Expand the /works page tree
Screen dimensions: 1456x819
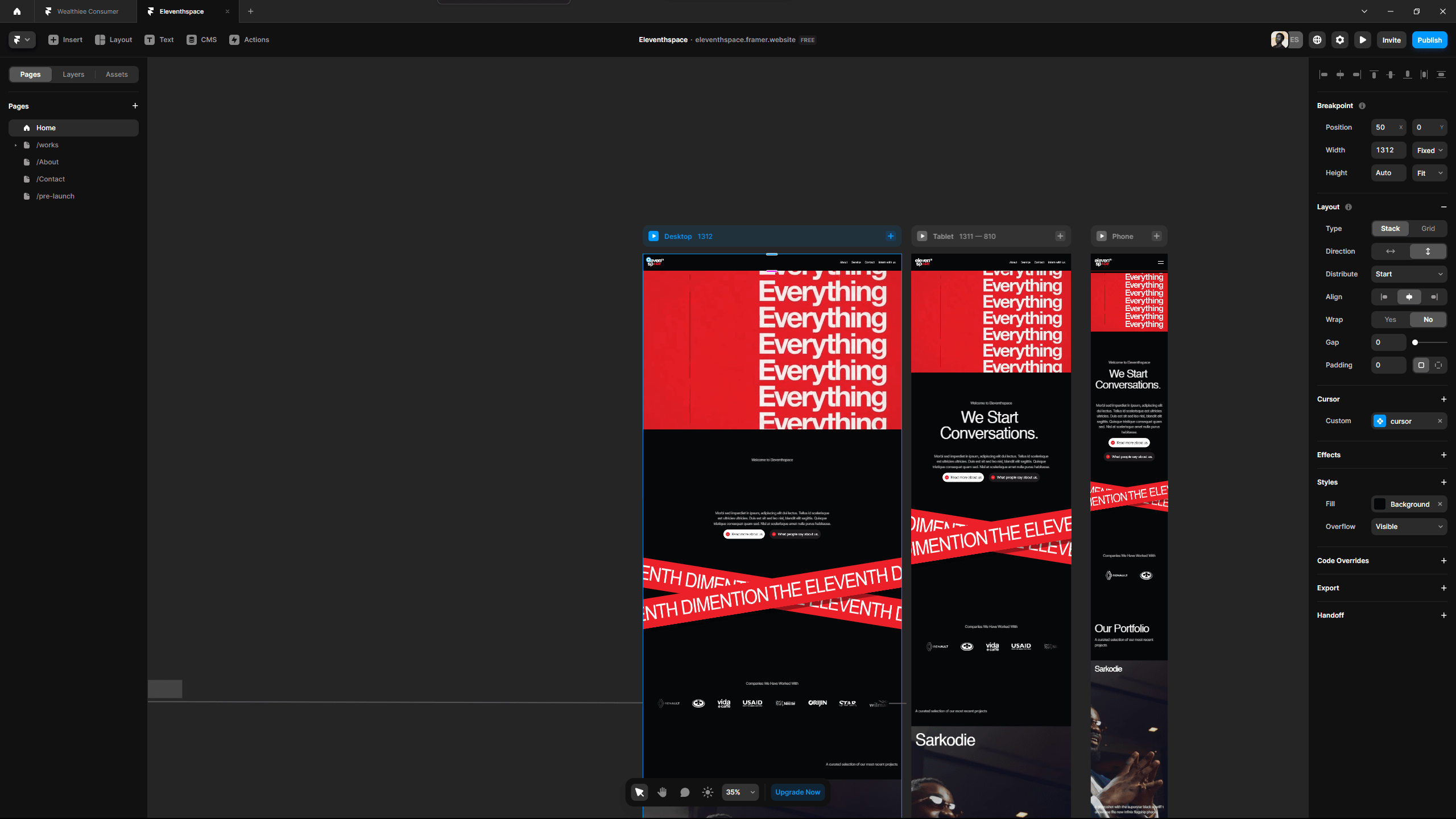click(x=15, y=145)
